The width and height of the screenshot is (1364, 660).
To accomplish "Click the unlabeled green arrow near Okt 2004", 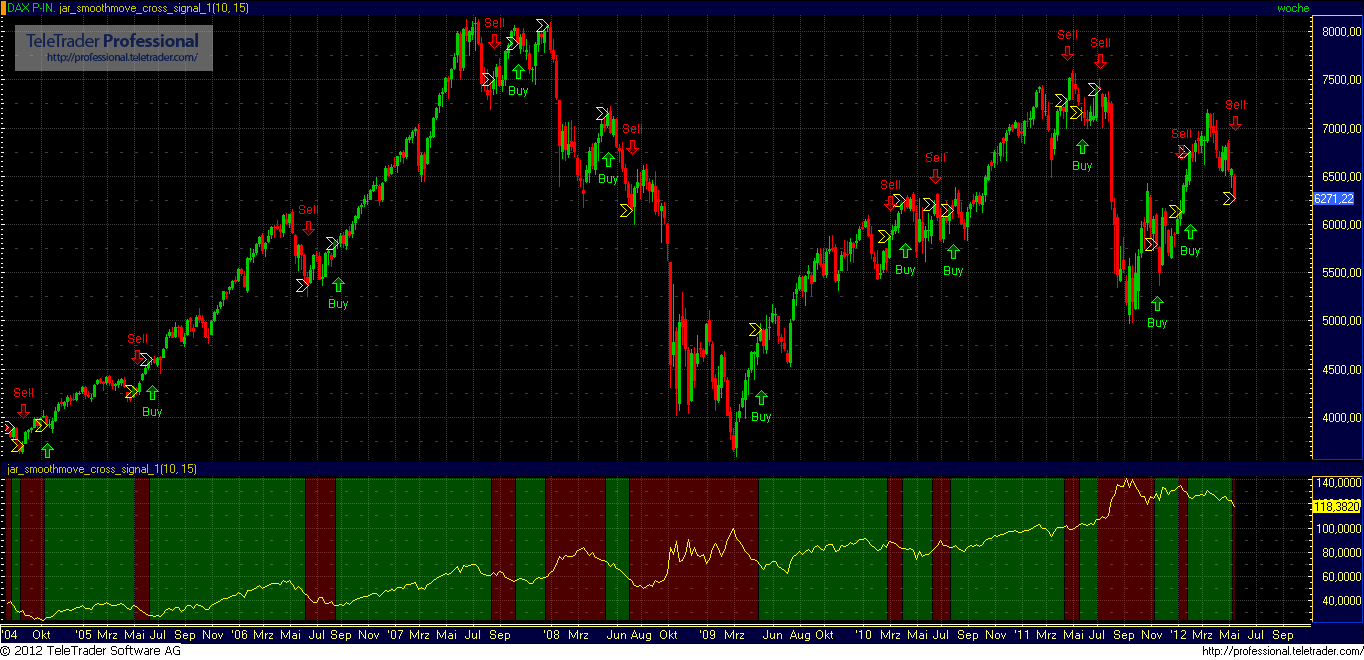I will click(x=45, y=449).
